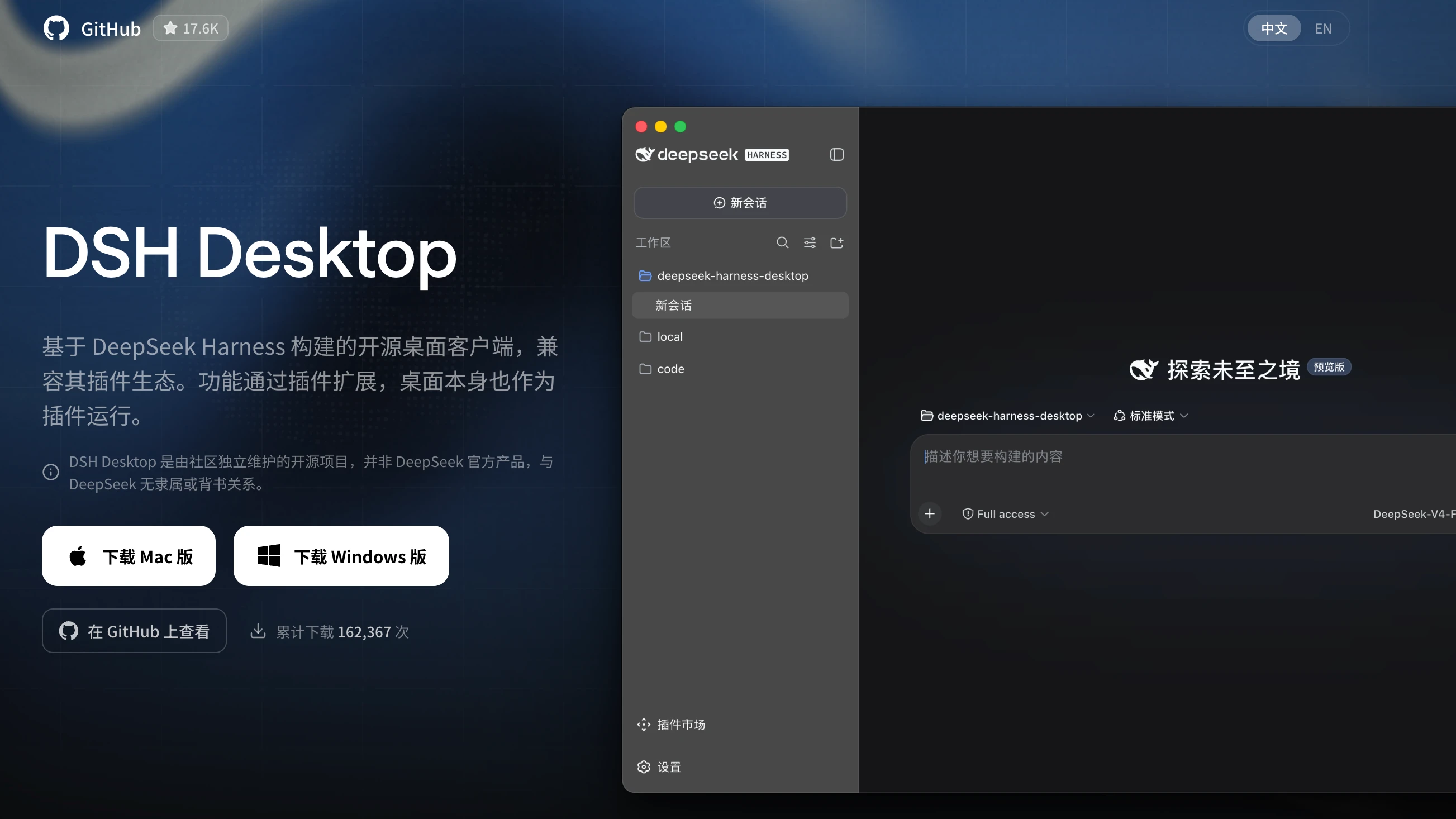Click the Apple logo on Mac download
1456x819 pixels.
78,556
